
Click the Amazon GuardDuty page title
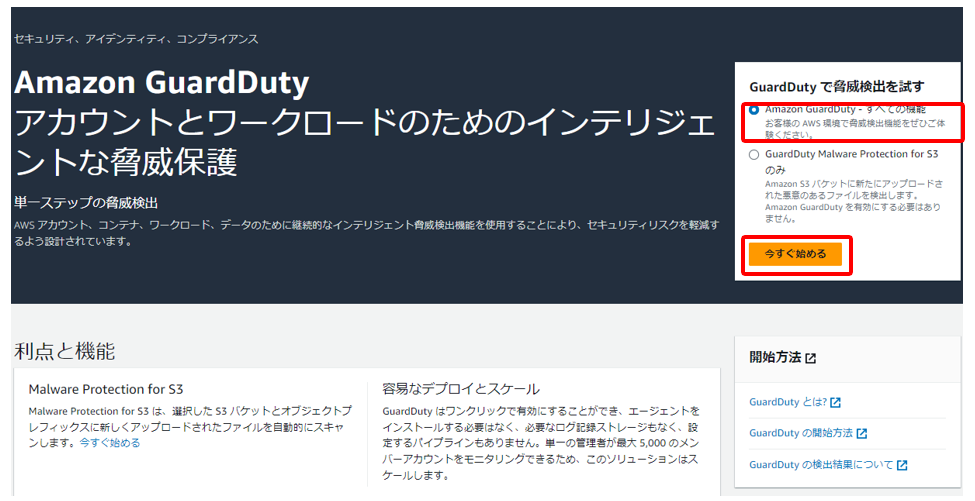pyautogui.click(x=161, y=83)
